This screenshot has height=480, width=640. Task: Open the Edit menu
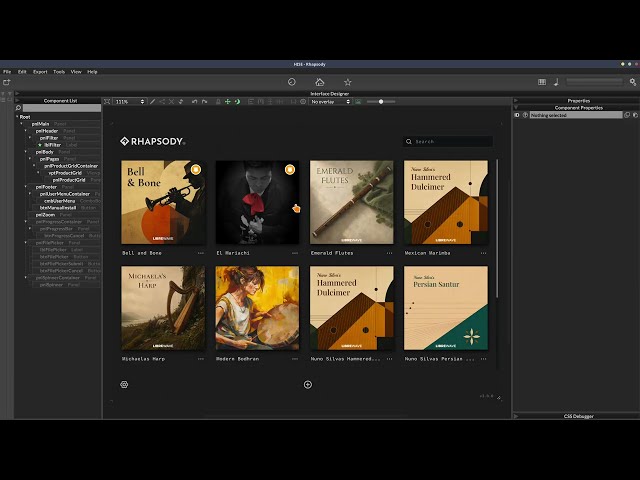click(22, 72)
